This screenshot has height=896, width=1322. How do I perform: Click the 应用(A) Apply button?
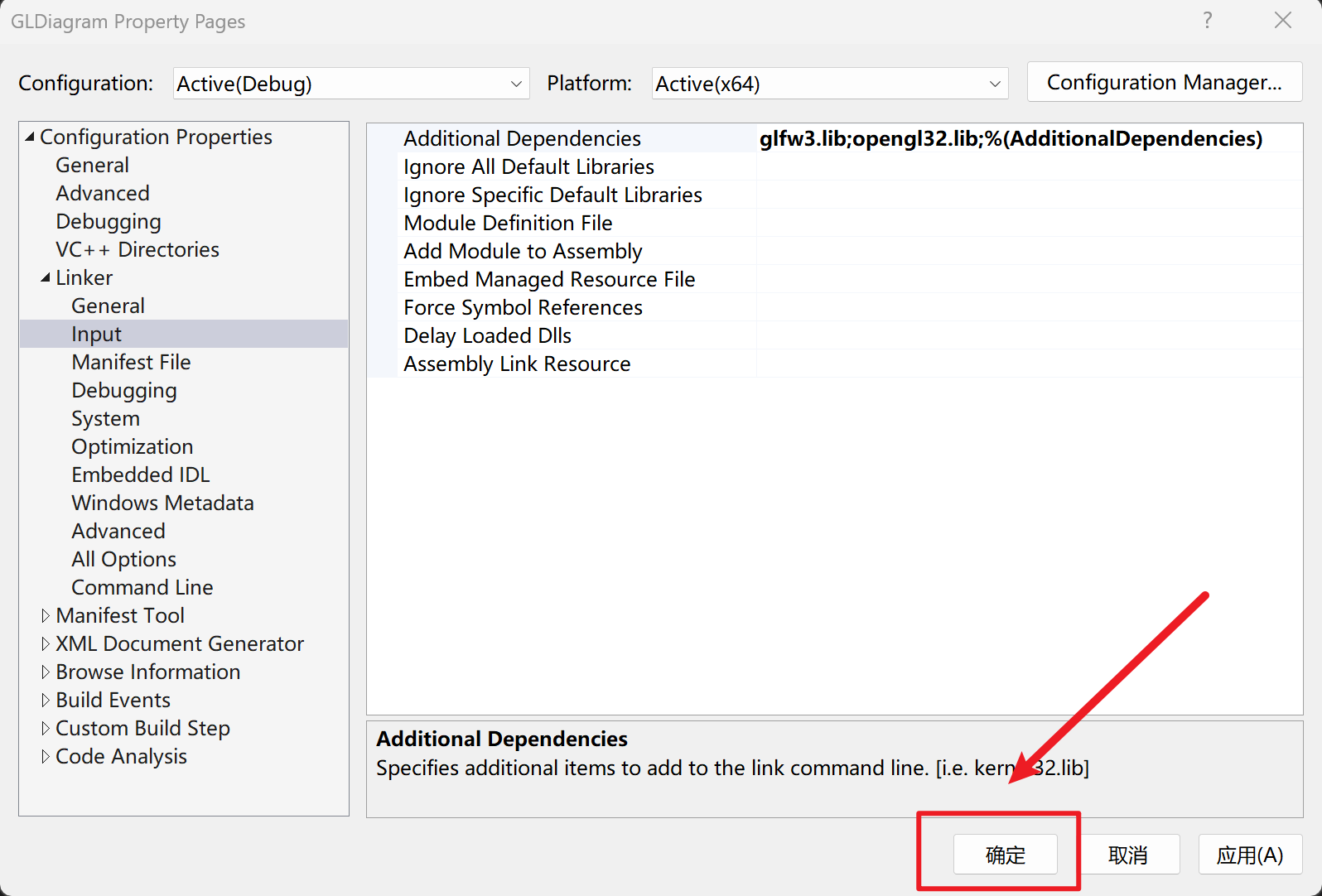pyautogui.click(x=1250, y=855)
